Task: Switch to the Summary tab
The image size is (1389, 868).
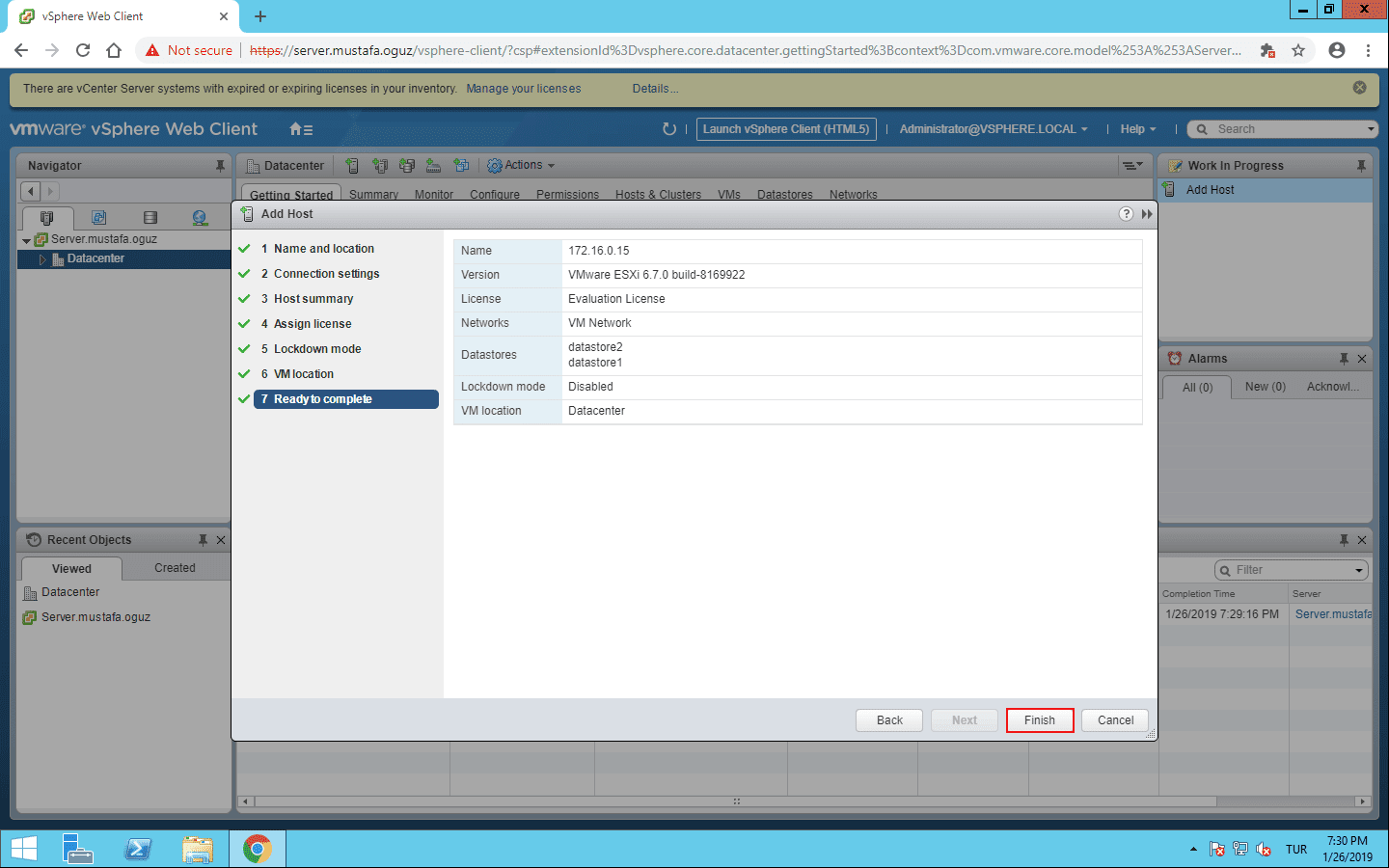Action: coord(373,194)
